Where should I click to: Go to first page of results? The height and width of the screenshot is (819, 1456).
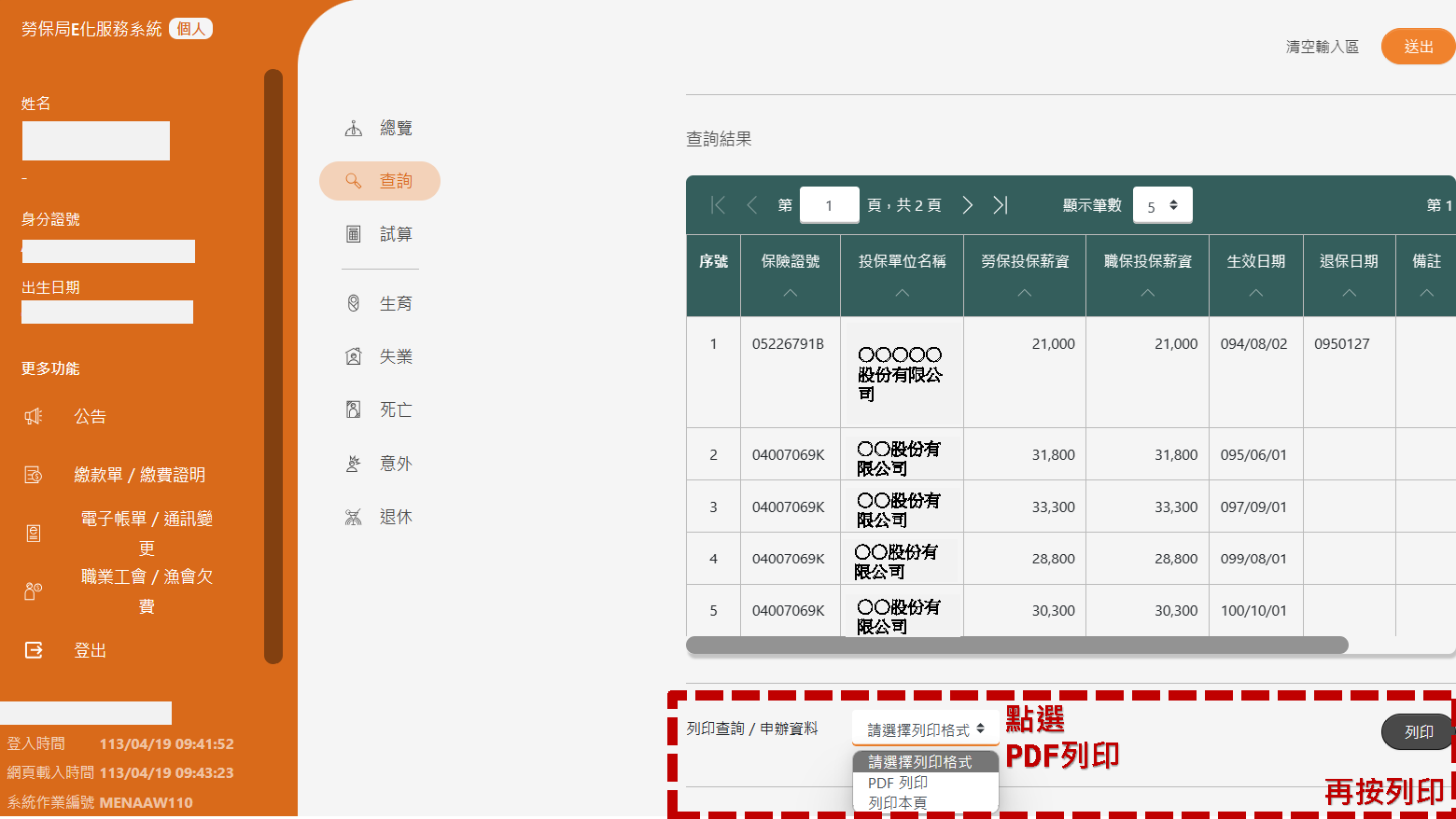[x=718, y=205]
